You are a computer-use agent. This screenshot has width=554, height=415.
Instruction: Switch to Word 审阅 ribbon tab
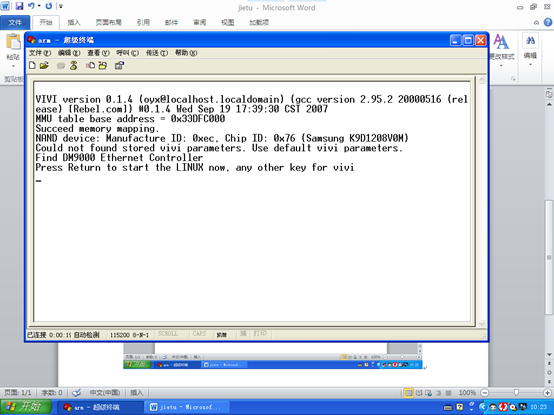click(200, 23)
